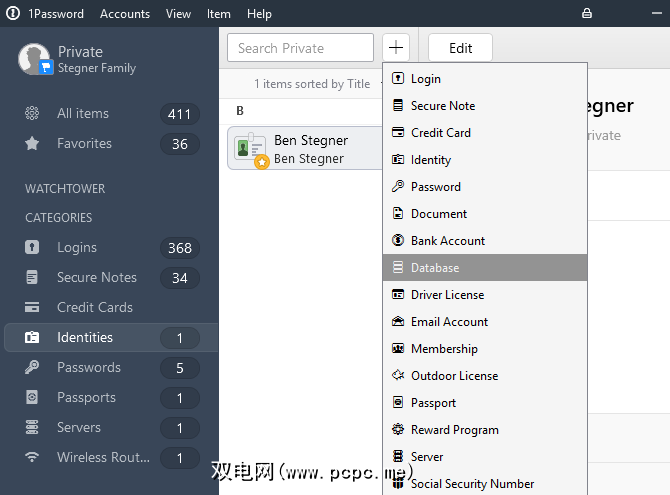
Task: Click the Document icon in dropdown
Action: point(398,213)
